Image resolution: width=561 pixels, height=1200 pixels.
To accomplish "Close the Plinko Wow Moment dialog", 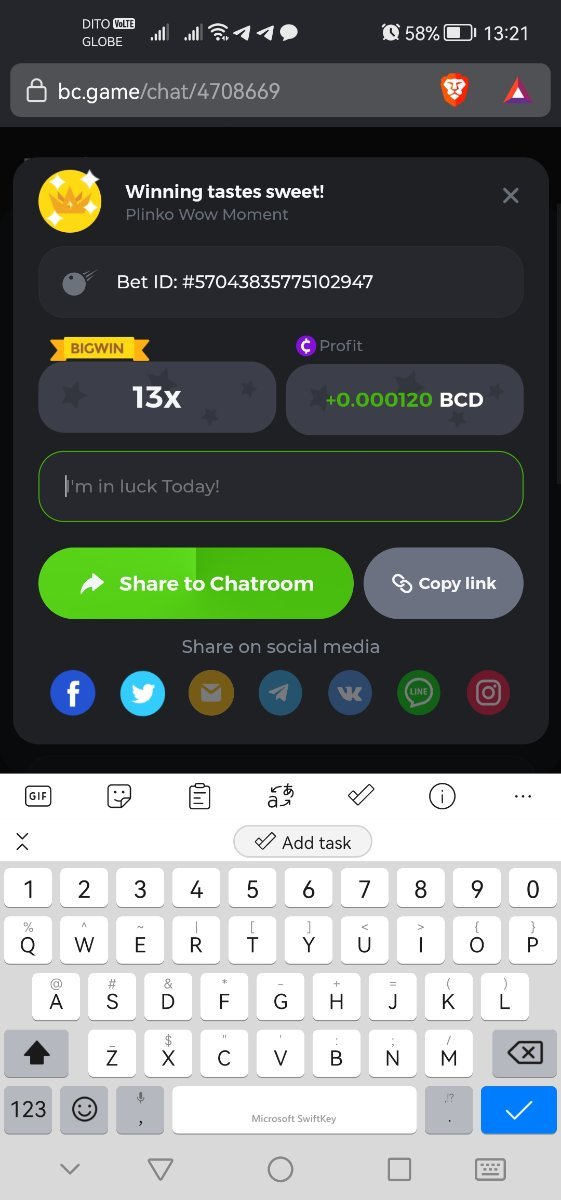I will (x=510, y=195).
